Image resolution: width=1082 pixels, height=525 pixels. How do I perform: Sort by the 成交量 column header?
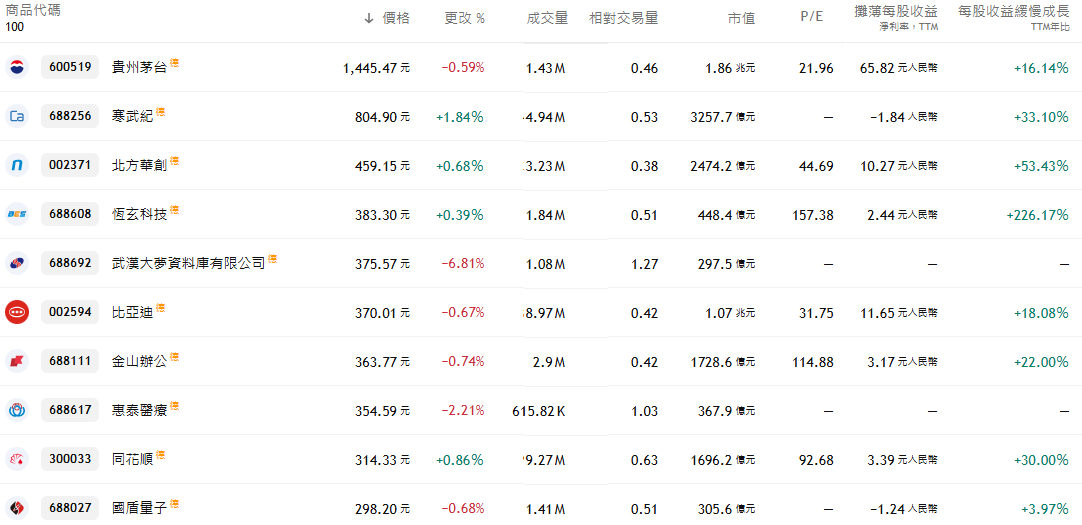pos(547,19)
